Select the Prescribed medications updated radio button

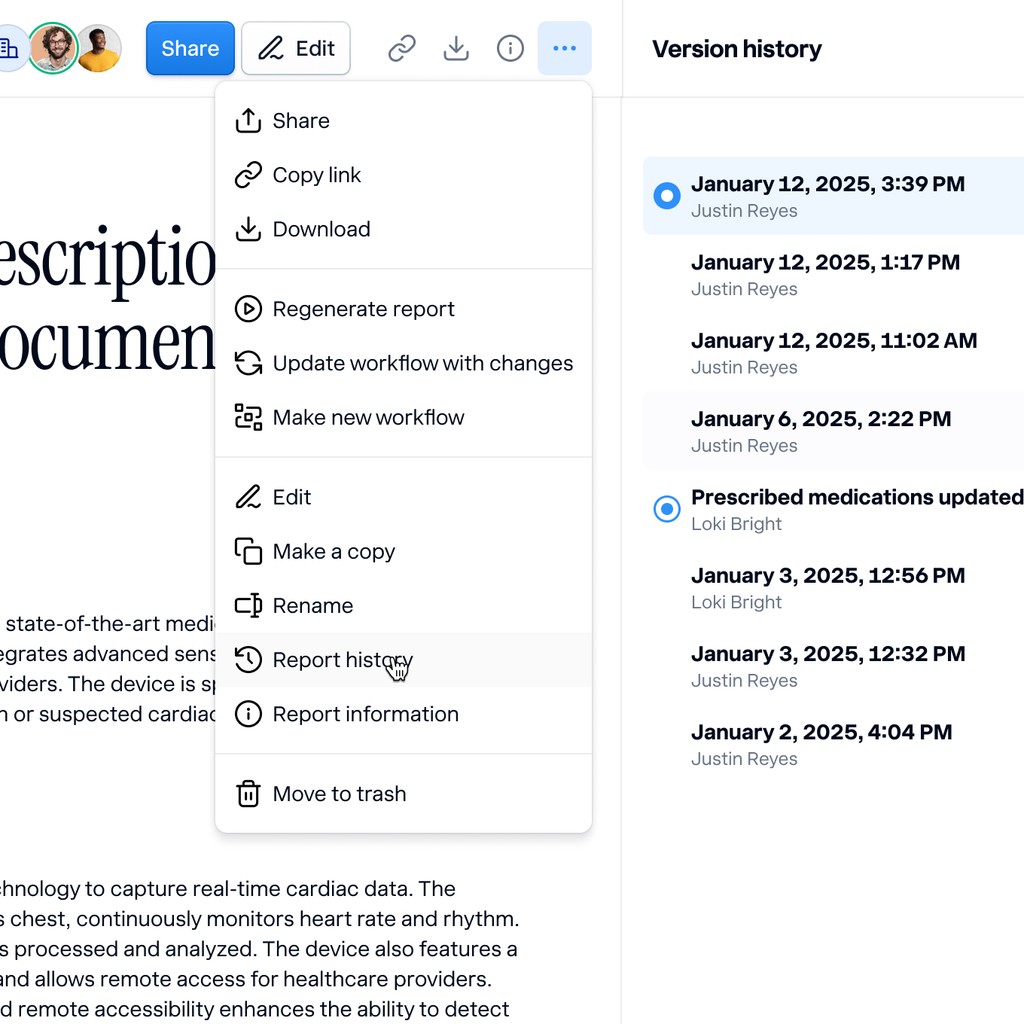click(x=666, y=509)
